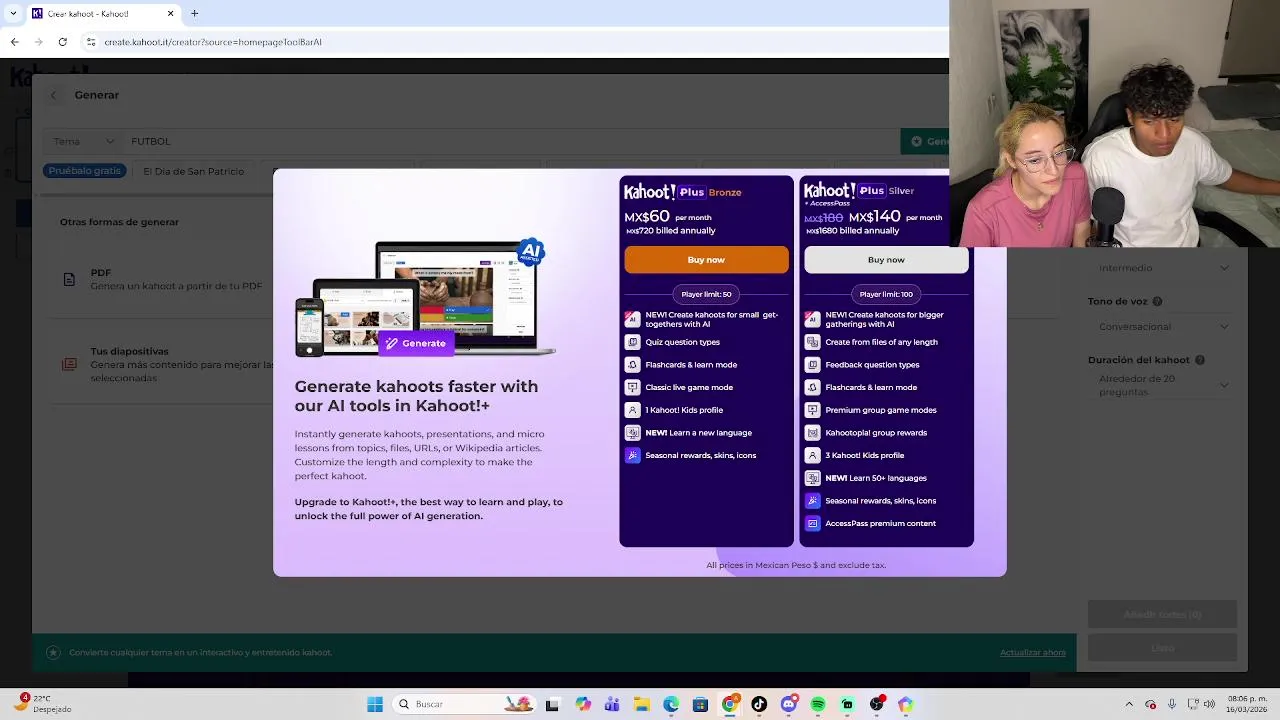Expand the 'Intermedio' difficulty dropdown
1280x720 pixels.
click(1163, 268)
